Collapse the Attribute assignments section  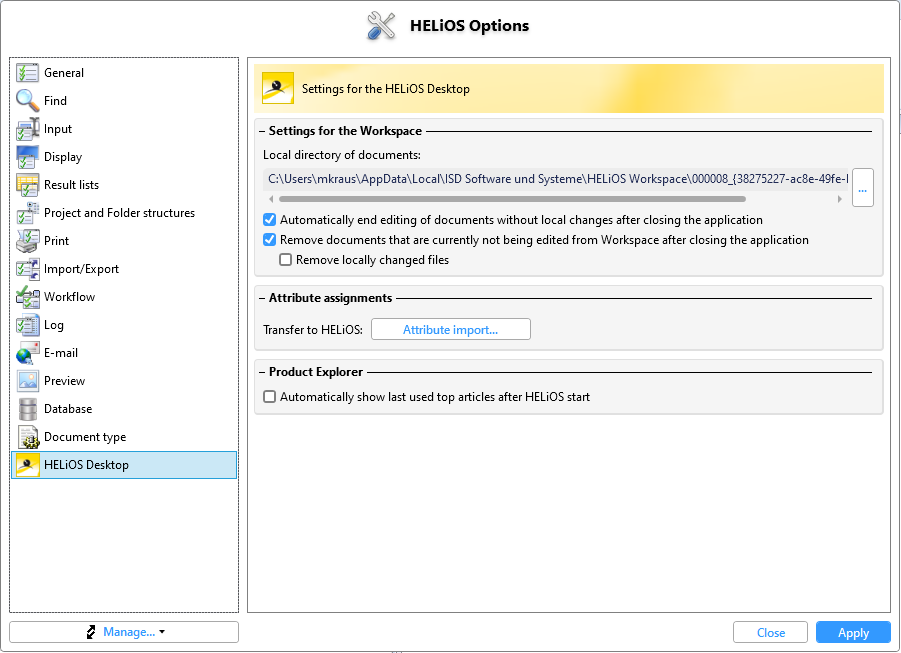point(262,298)
